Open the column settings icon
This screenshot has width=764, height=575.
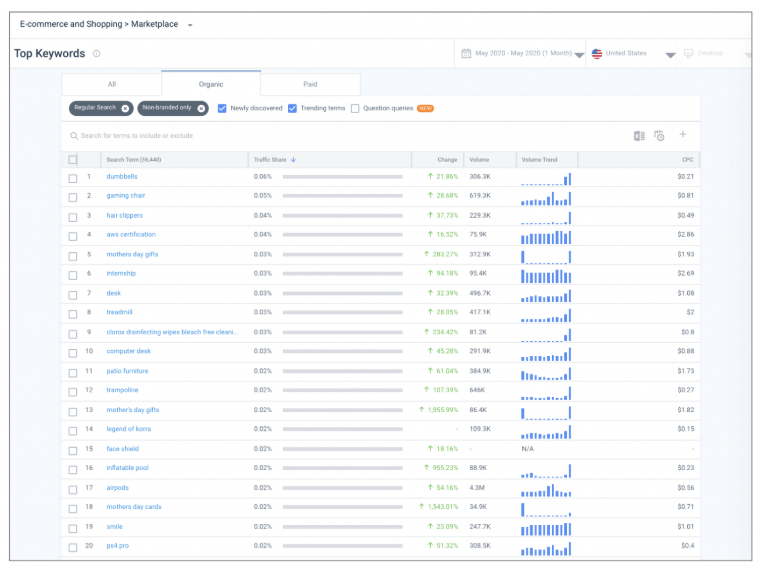[659, 136]
